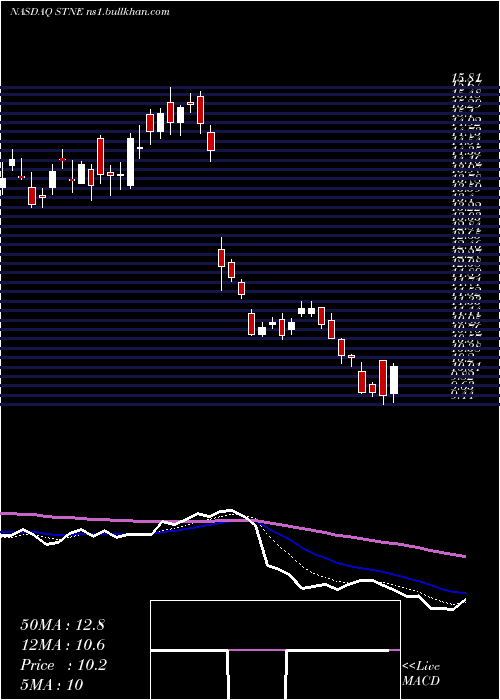Viewport: 500px width, 700px height.
Task: Select the "5MA : 10" value text
Action: point(52,684)
